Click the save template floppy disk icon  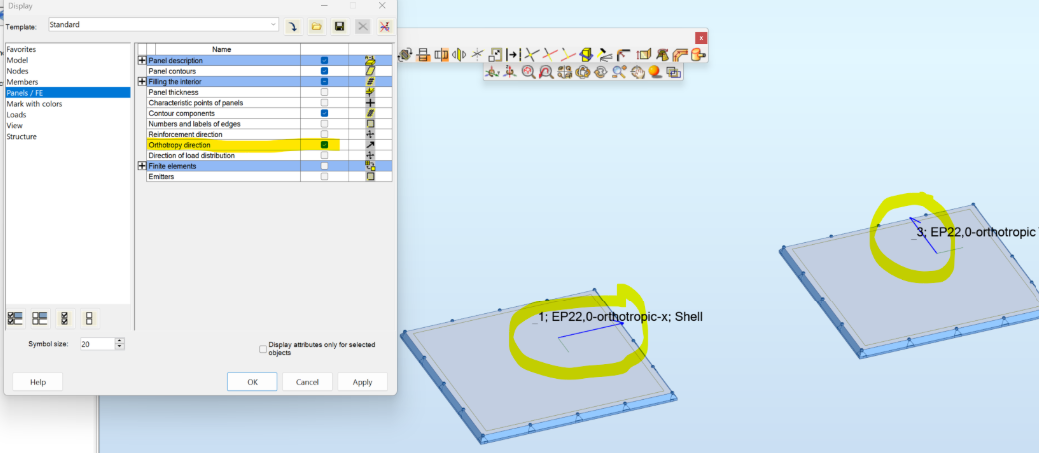[339, 26]
